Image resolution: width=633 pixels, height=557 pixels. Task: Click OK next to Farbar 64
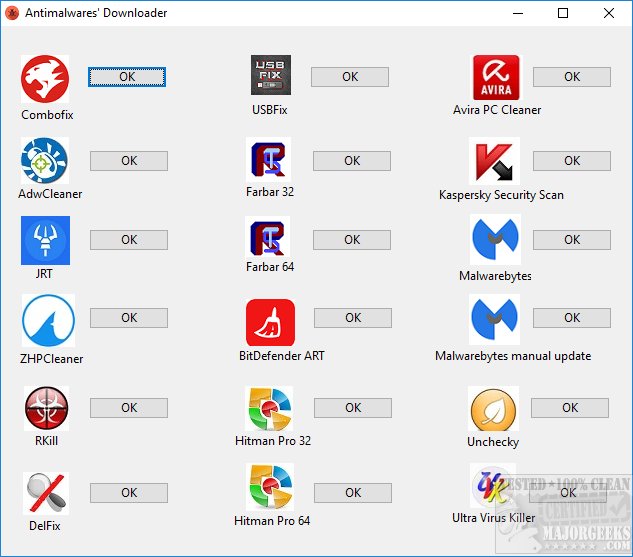click(352, 240)
